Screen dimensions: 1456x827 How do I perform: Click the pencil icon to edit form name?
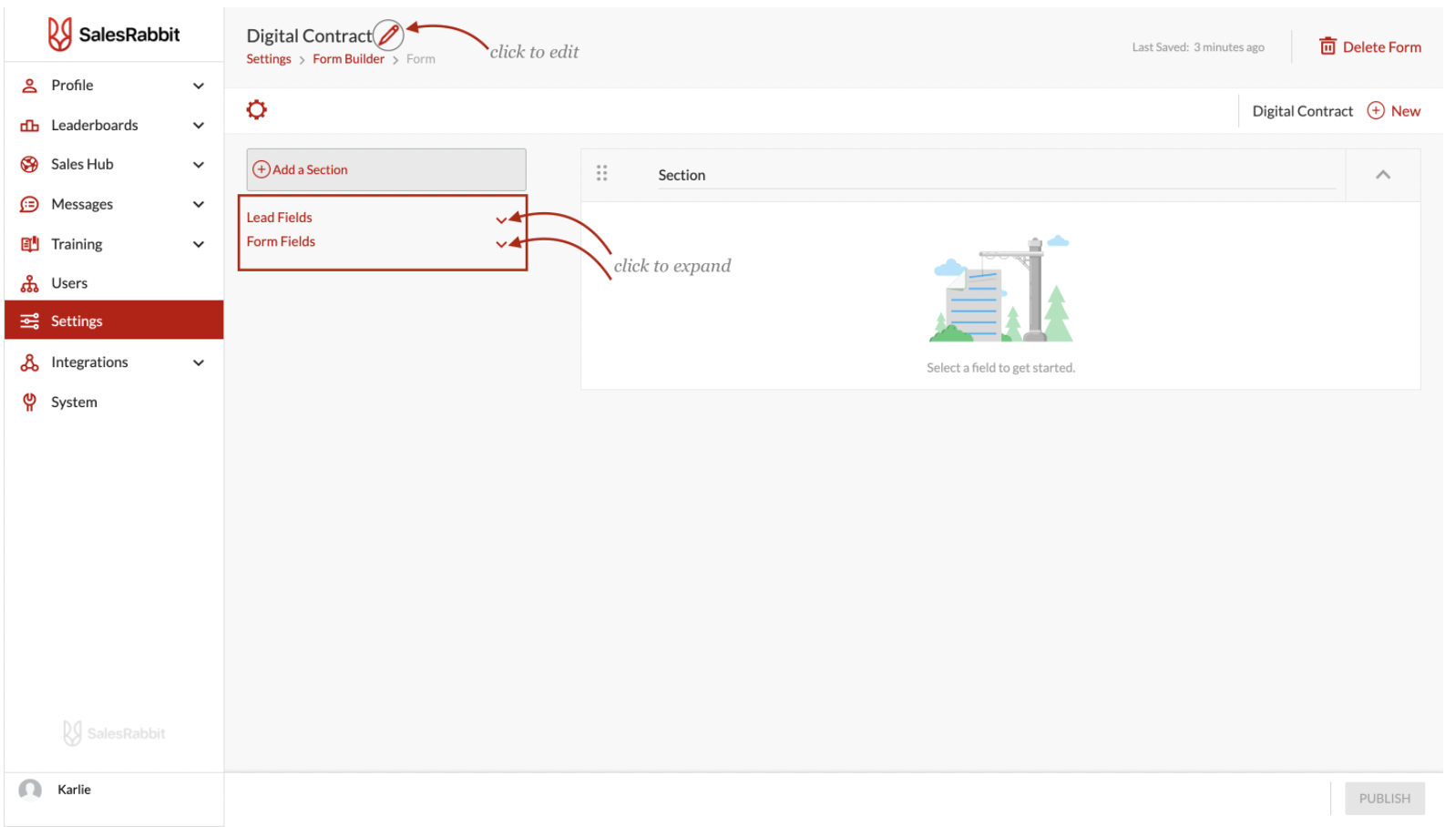[388, 36]
